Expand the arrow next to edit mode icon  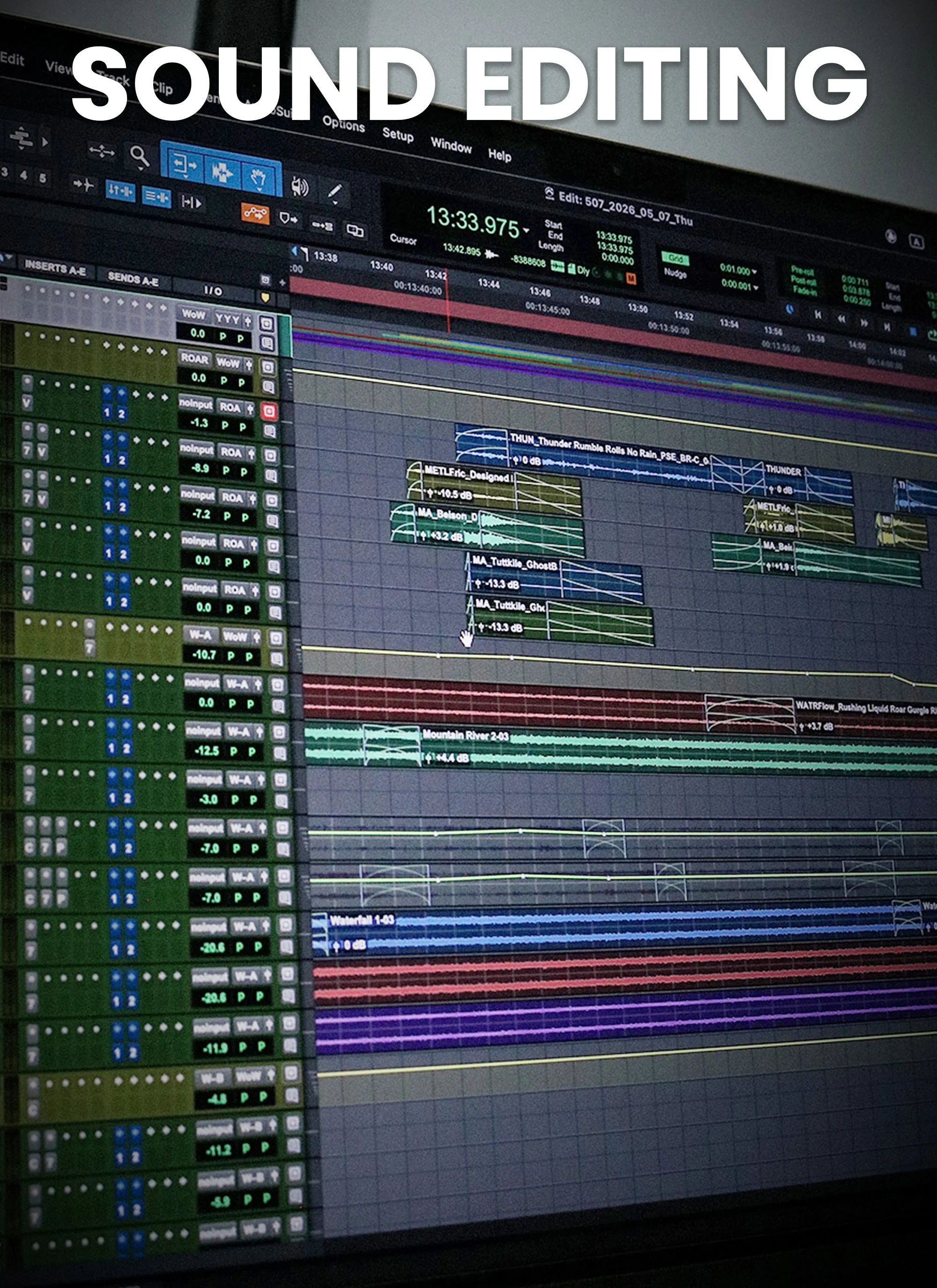[45, 141]
